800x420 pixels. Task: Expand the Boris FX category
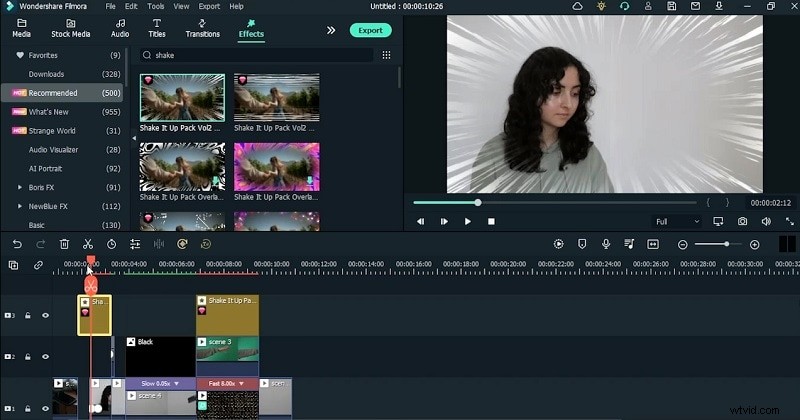click(20, 187)
